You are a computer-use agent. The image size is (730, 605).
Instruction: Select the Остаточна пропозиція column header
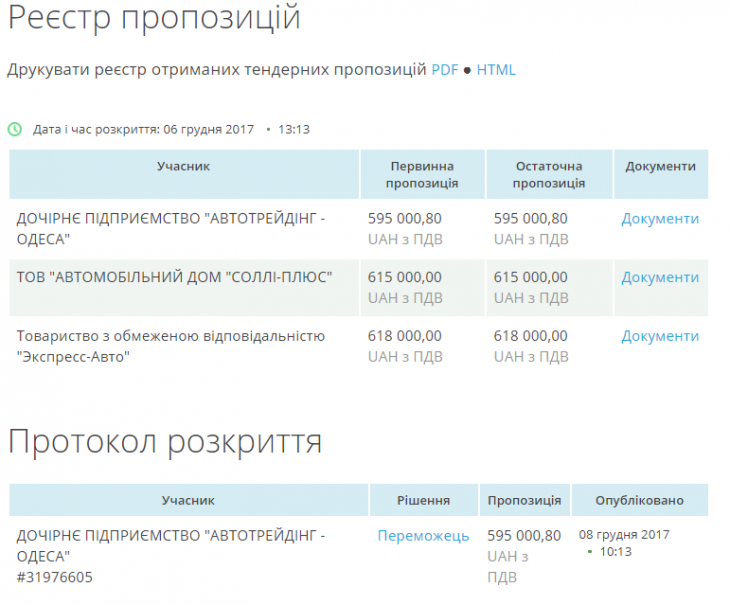[x=549, y=175]
